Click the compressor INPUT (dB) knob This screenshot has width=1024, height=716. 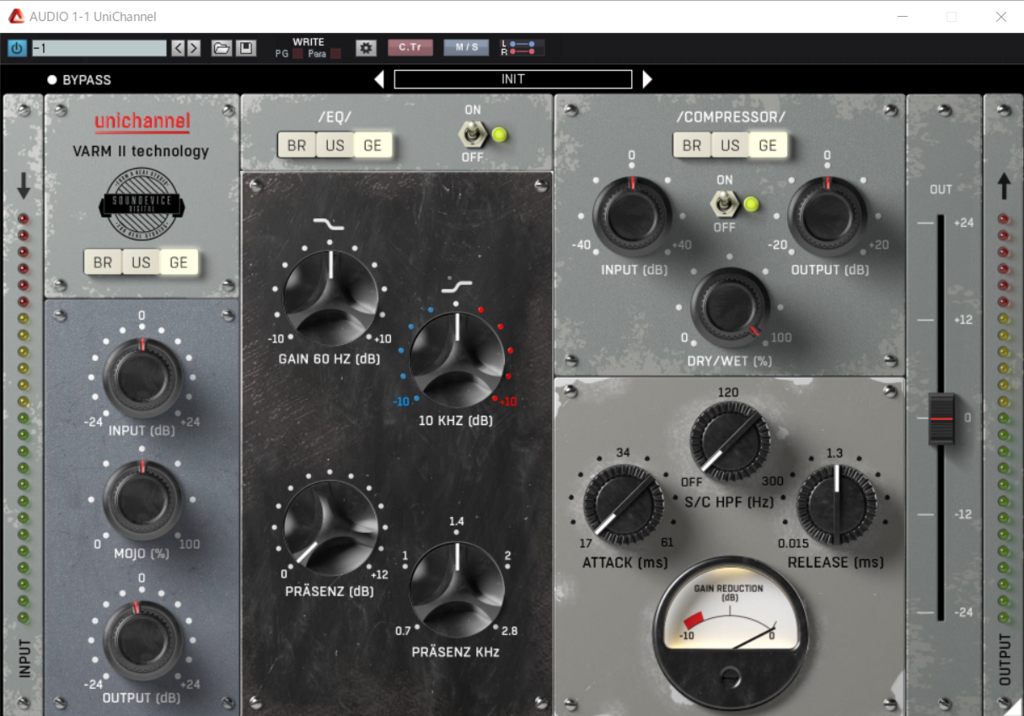pyautogui.click(x=632, y=216)
